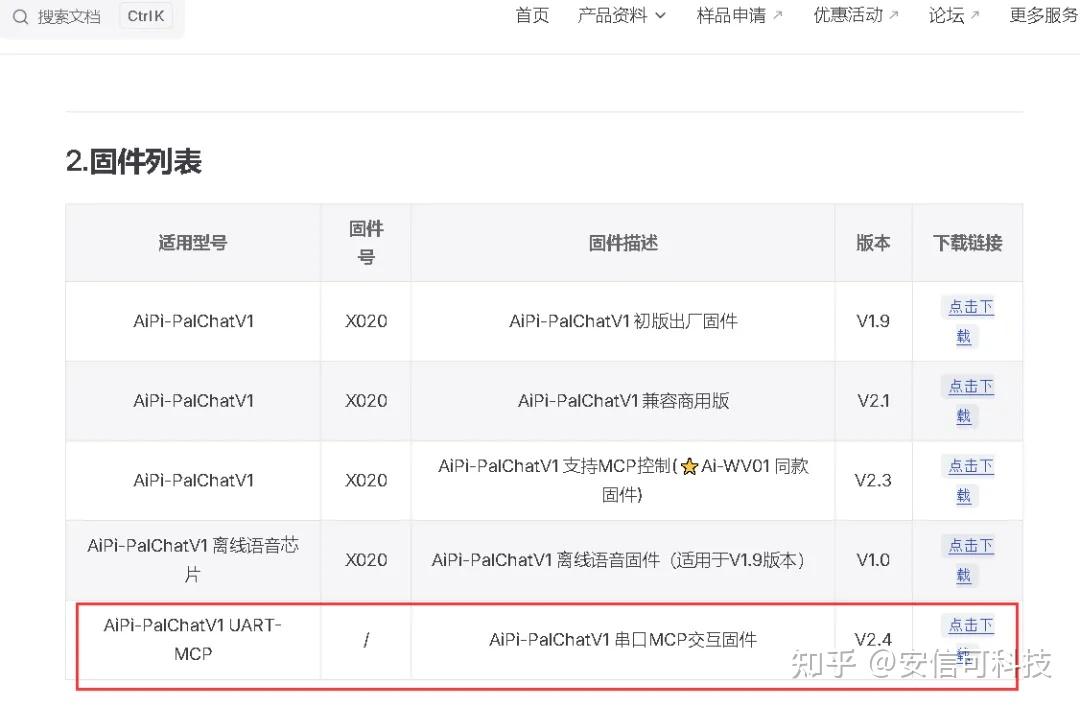Click the AiPi-PalChatV1 离线语音芯片 model cell
1080x708 pixels.
pyautogui.click(x=193, y=560)
